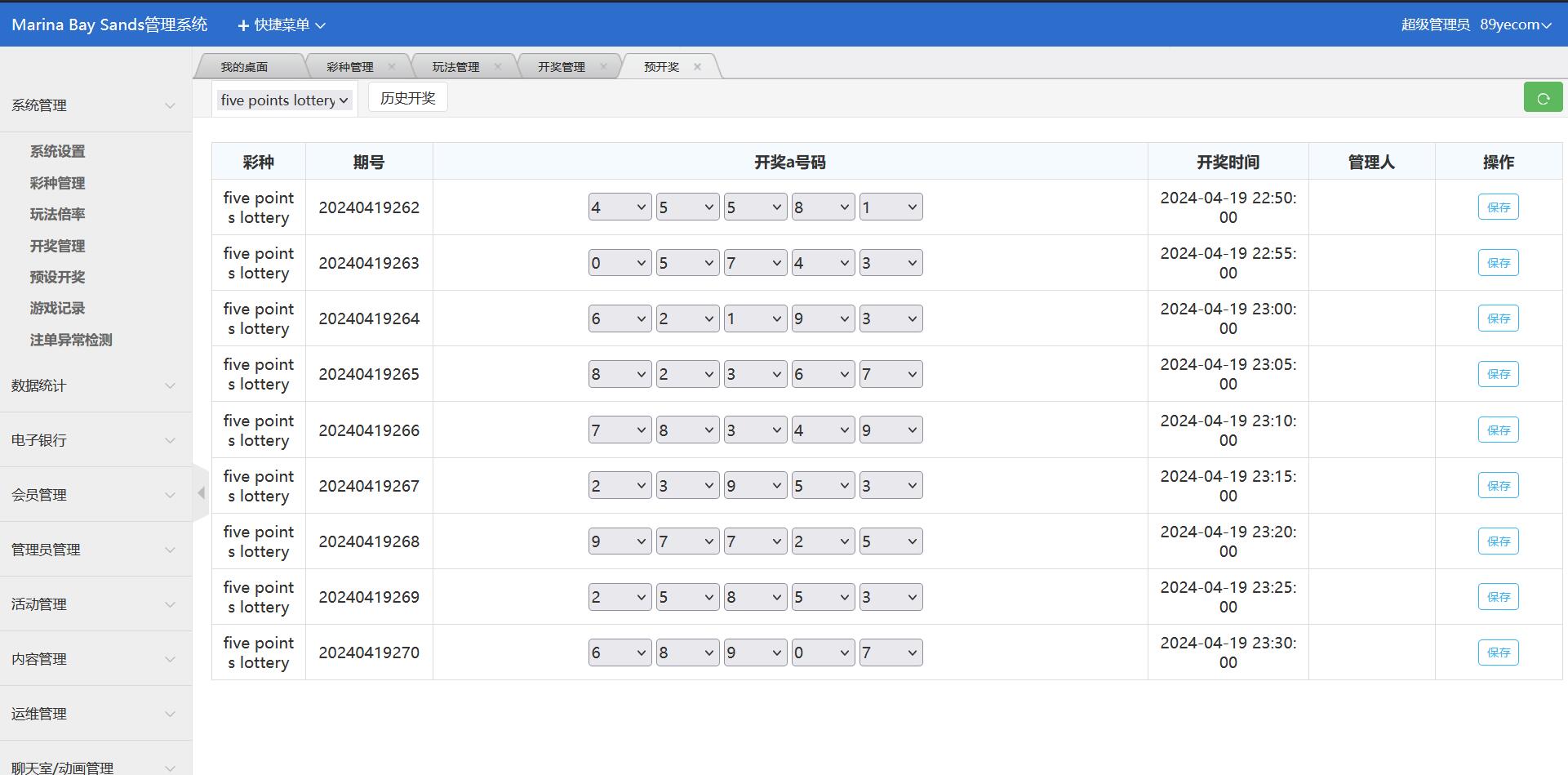The width and height of the screenshot is (1568, 775).
Task: Close the 玩法管理 tab using its X
Action: (498, 67)
